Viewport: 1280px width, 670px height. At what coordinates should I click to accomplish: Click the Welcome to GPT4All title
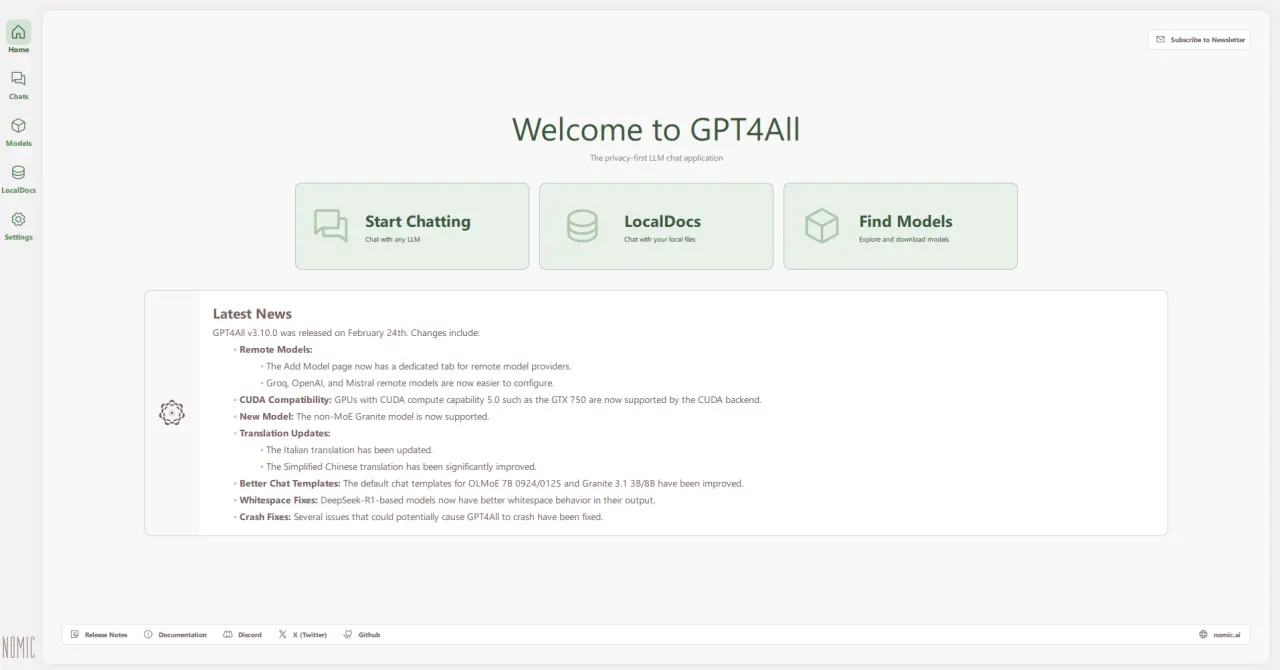(656, 129)
